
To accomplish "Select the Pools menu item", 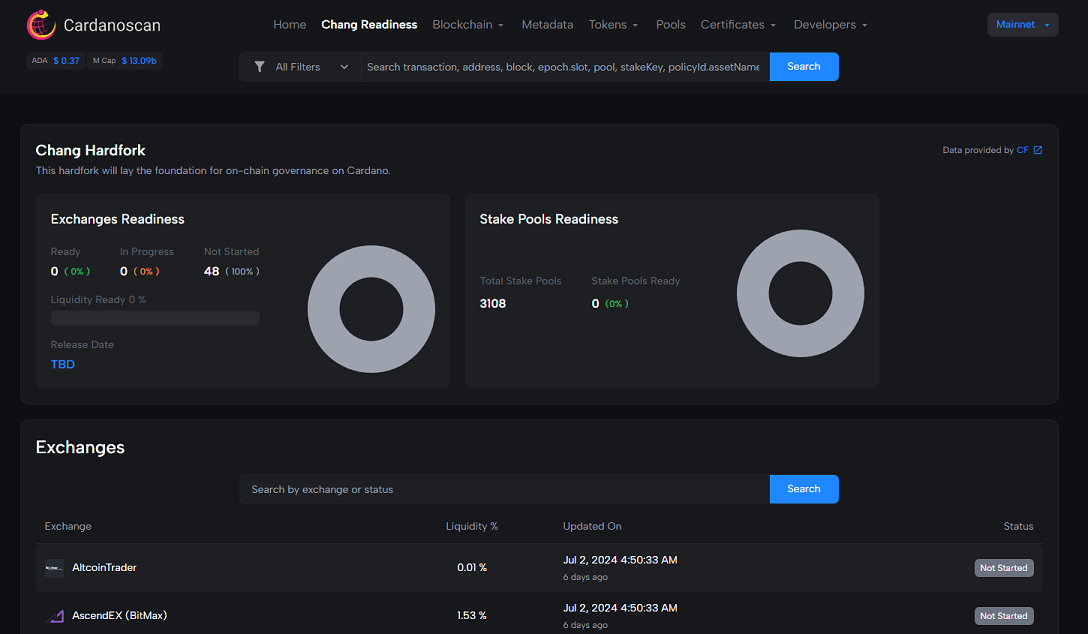I will [670, 25].
